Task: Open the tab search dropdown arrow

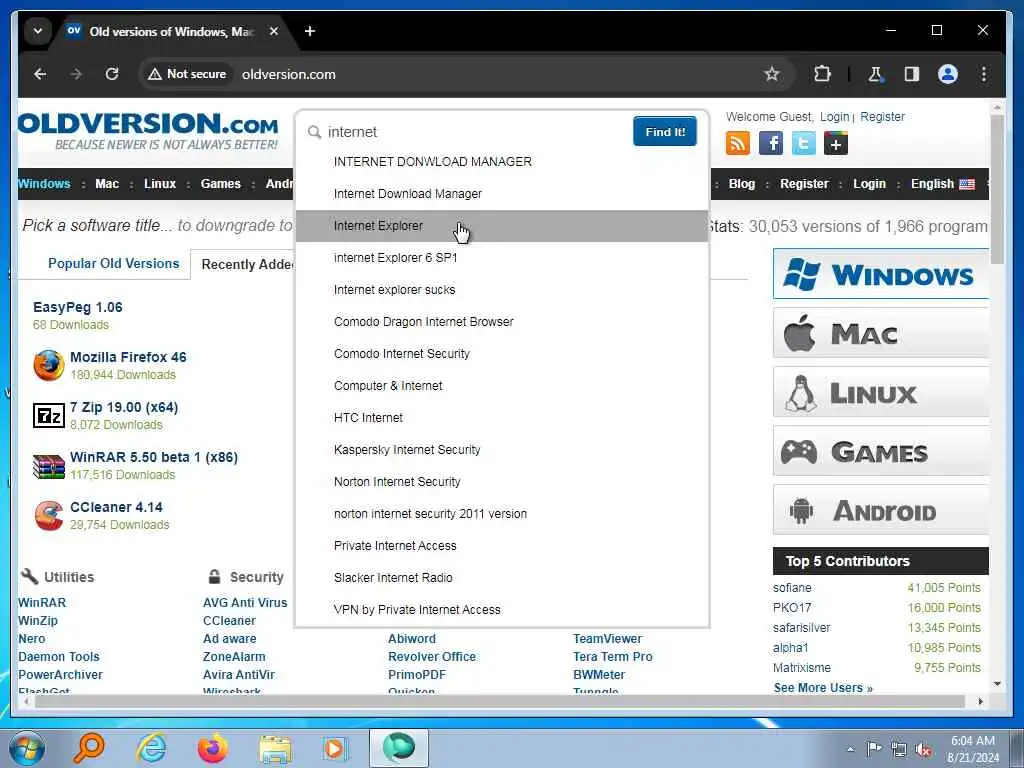Action: tap(38, 31)
